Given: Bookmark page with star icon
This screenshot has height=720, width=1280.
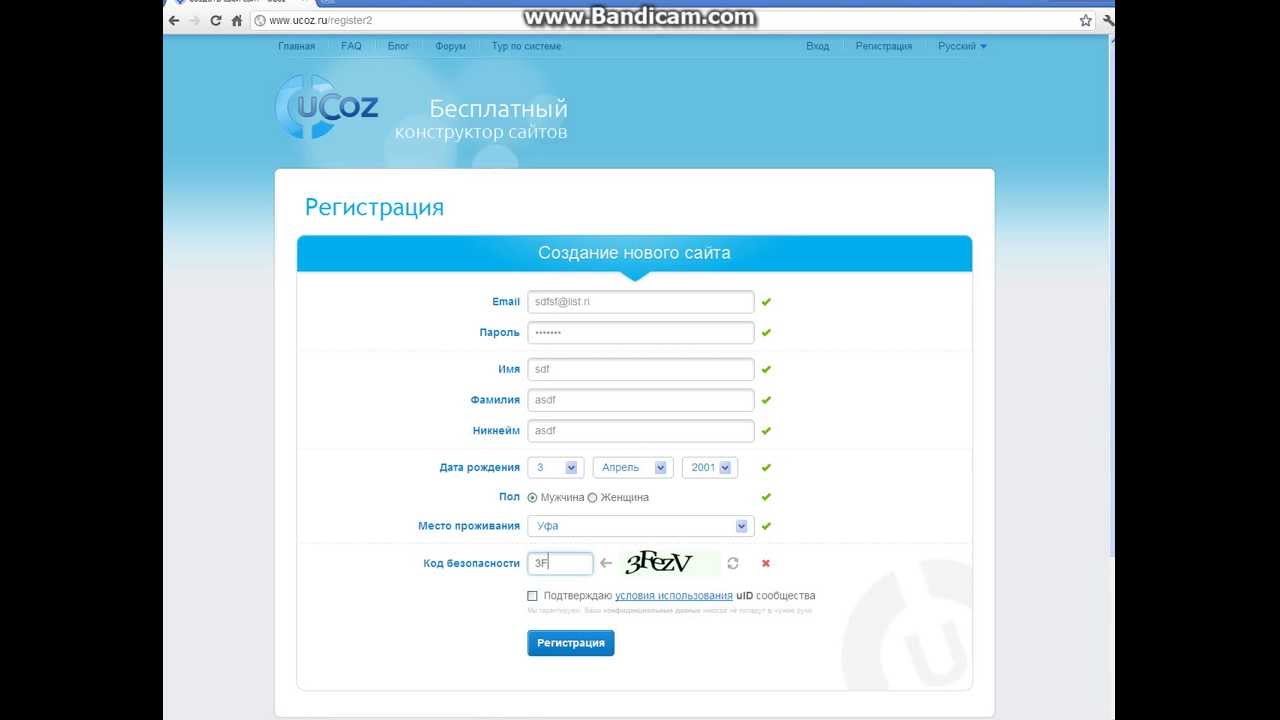Looking at the screenshot, I should click(1086, 20).
